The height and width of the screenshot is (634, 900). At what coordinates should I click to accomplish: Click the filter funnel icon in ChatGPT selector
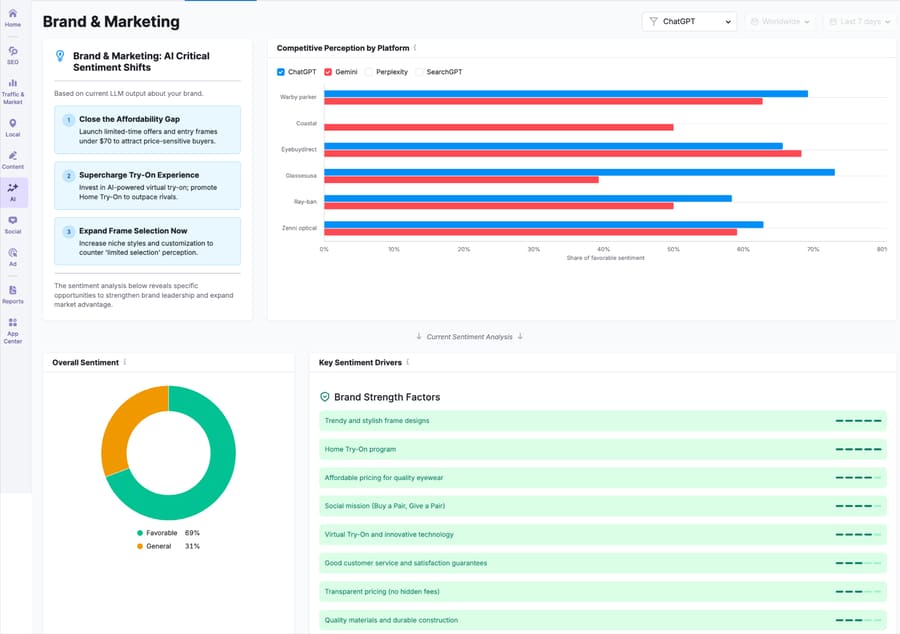click(653, 21)
